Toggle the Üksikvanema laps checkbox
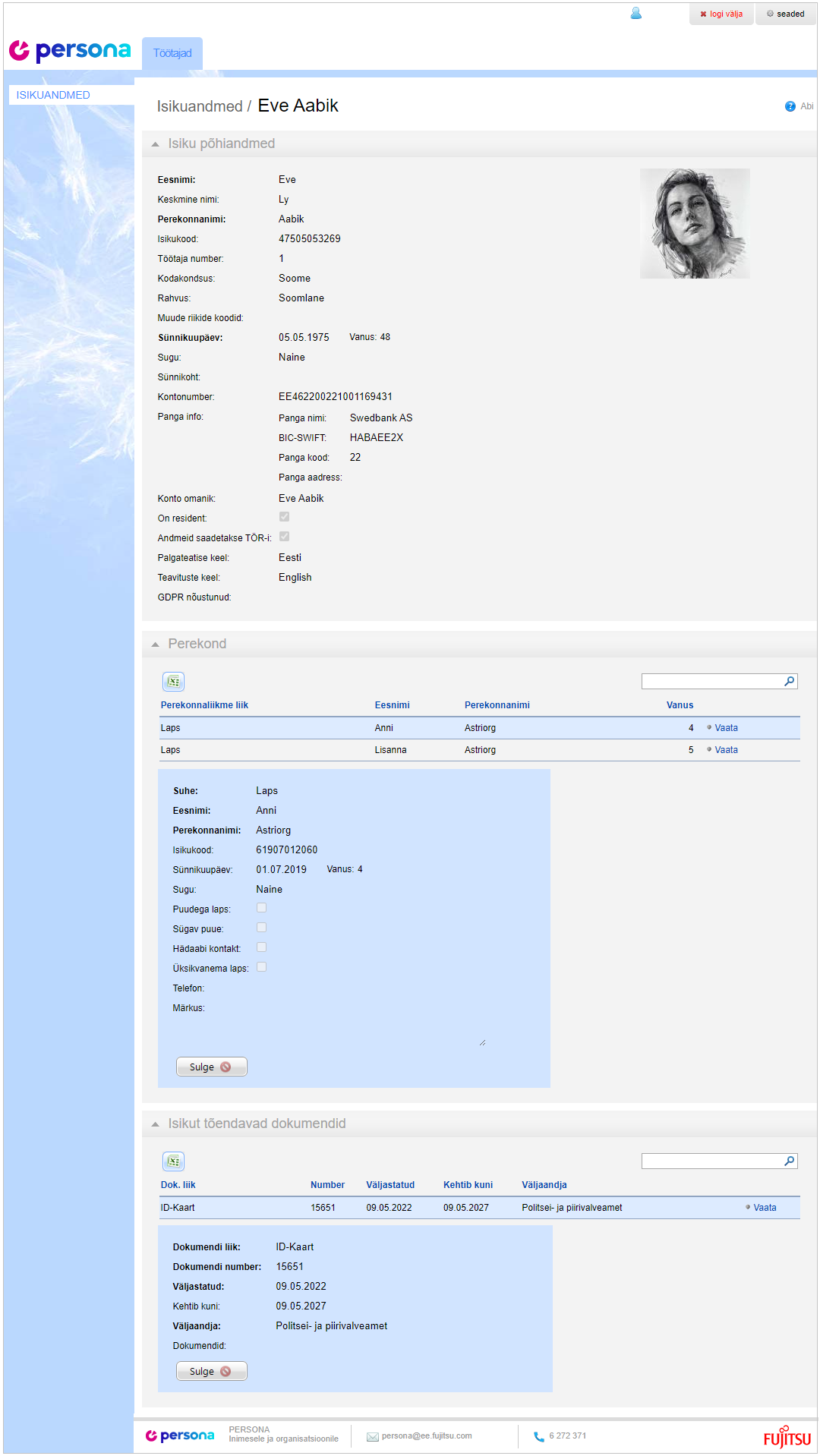This screenshot has height=1456, width=820. coord(261,967)
